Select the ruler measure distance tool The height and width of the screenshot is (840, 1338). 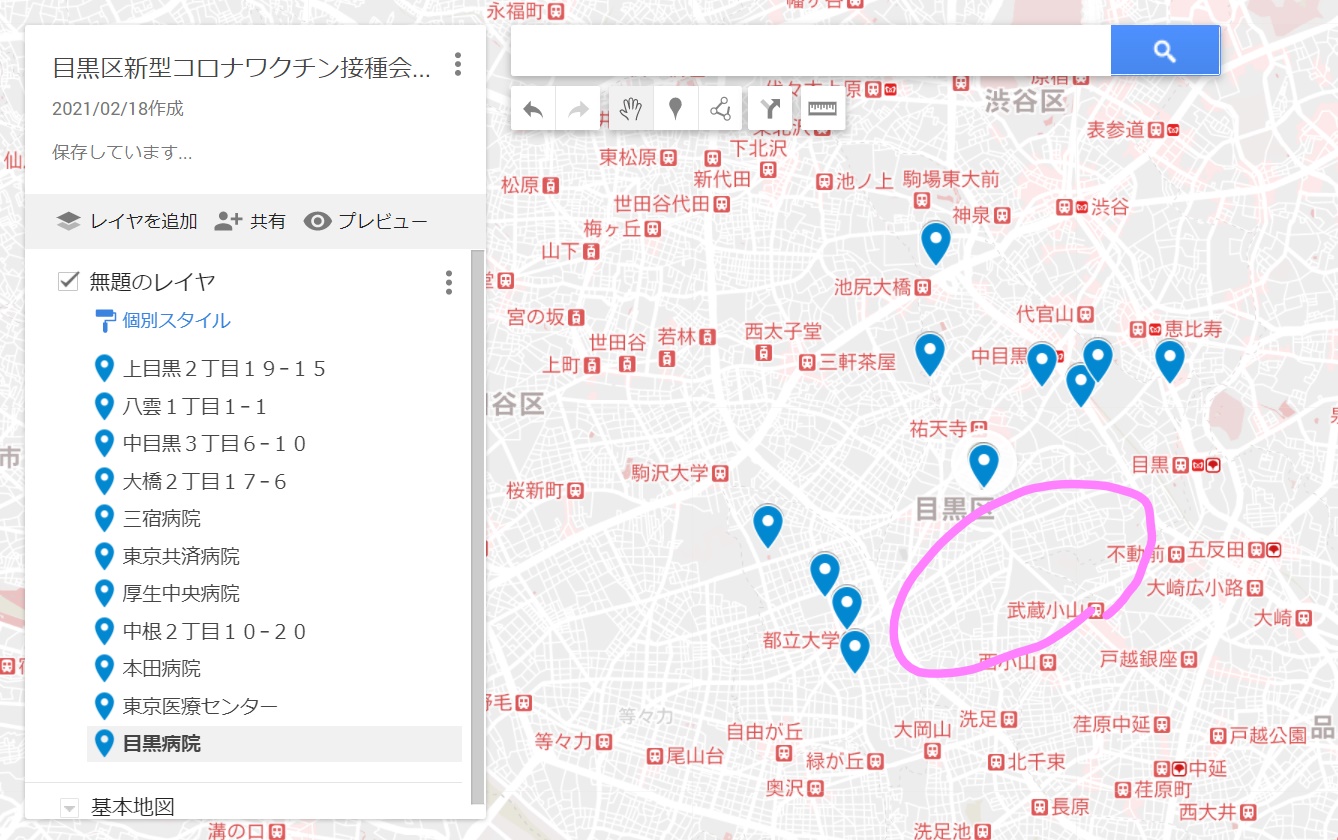pyautogui.click(x=822, y=109)
